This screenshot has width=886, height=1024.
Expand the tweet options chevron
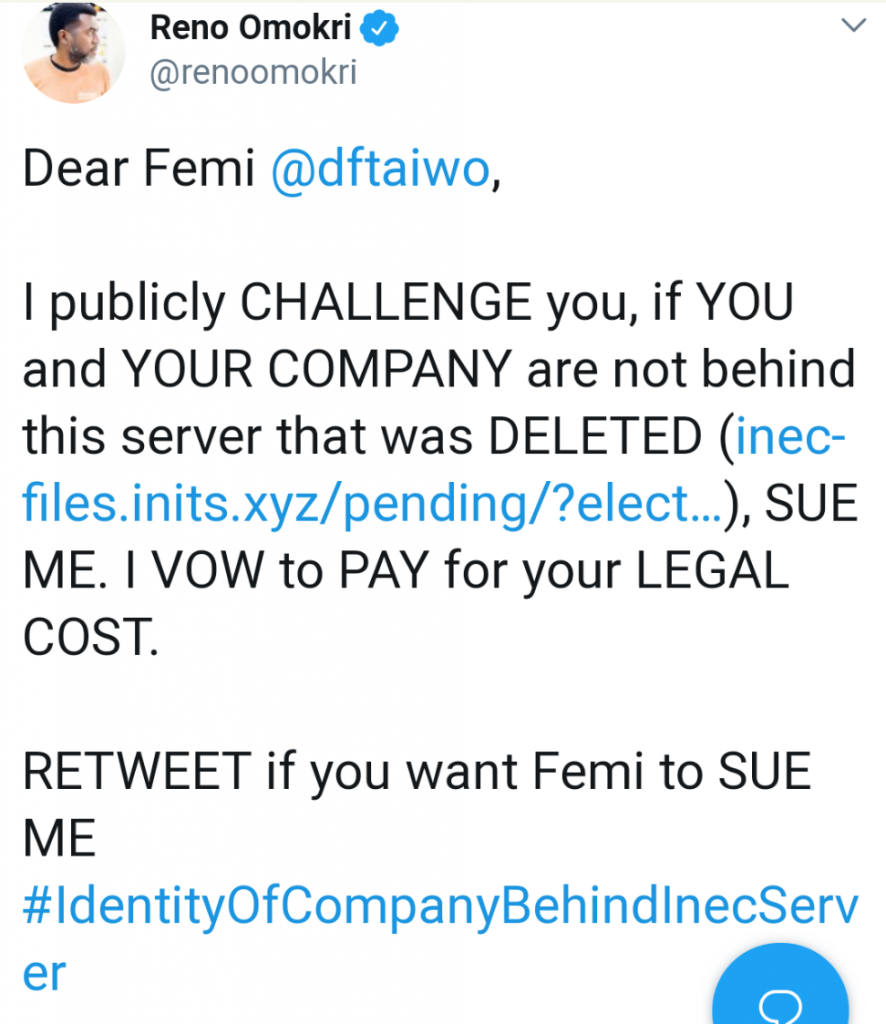click(x=852, y=27)
